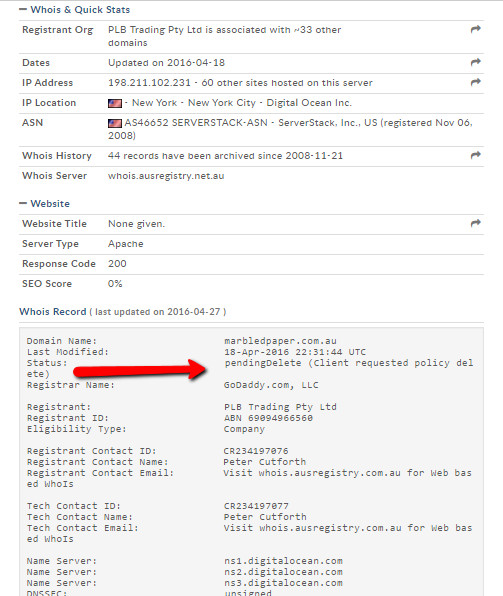Click 44 records archived history text
The width and height of the screenshot is (503, 596).
(225, 156)
